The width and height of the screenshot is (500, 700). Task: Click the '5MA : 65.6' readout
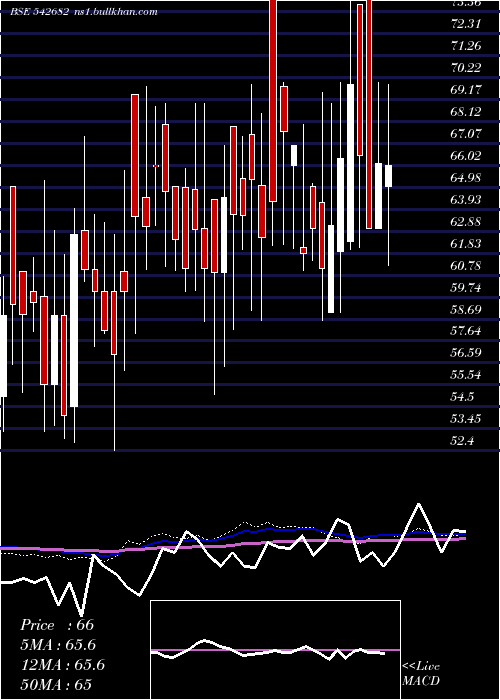(x=58, y=645)
